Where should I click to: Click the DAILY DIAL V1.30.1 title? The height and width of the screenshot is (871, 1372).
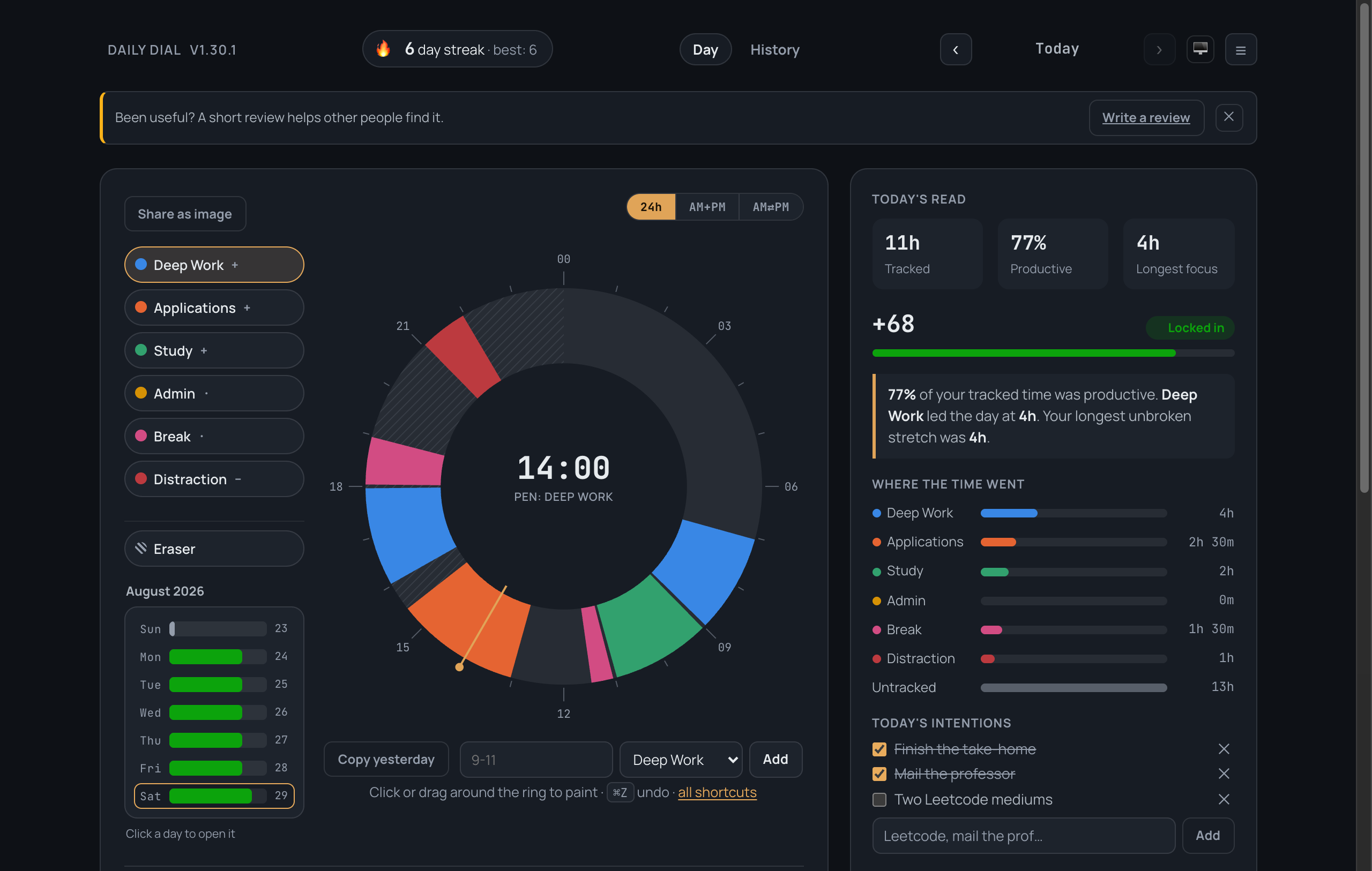point(172,50)
